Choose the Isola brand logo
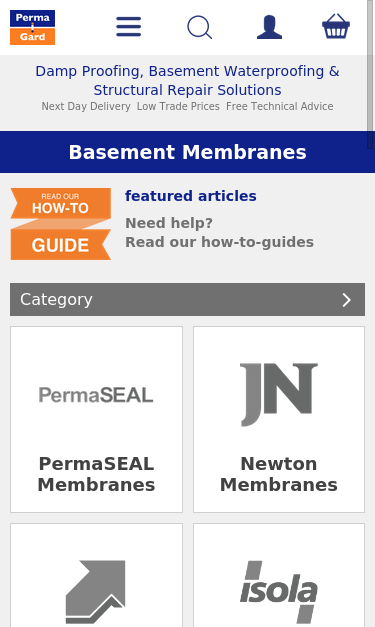The height and width of the screenshot is (627, 375). click(279, 592)
